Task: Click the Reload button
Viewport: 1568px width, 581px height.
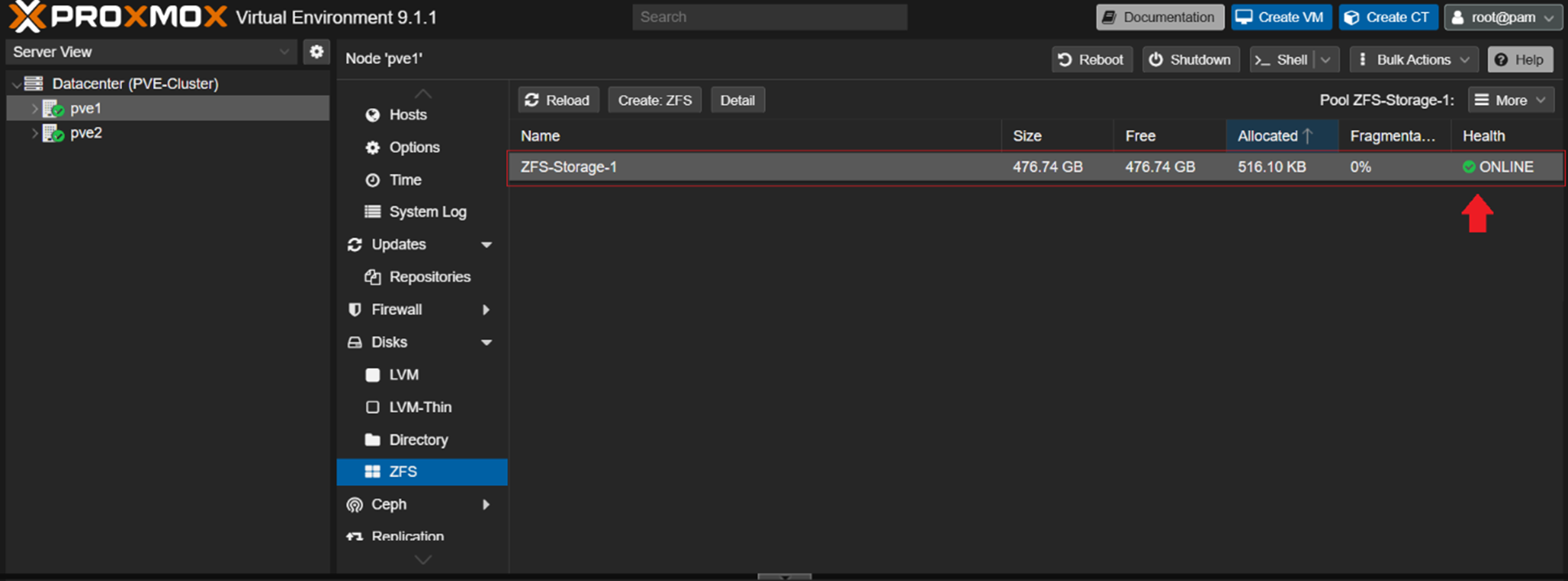Action: pos(558,100)
